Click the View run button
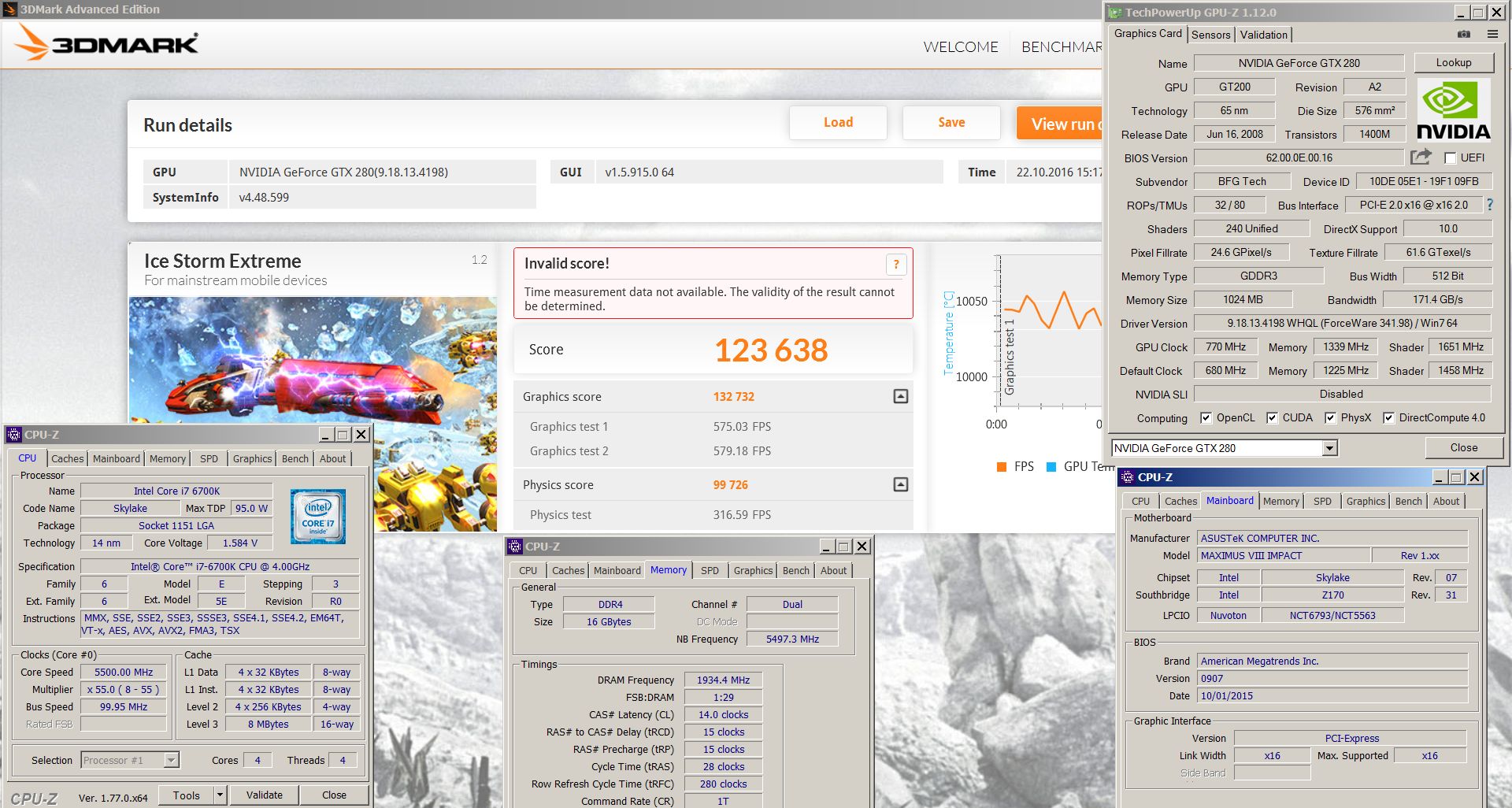This screenshot has width=1512, height=808. pos(1060,124)
